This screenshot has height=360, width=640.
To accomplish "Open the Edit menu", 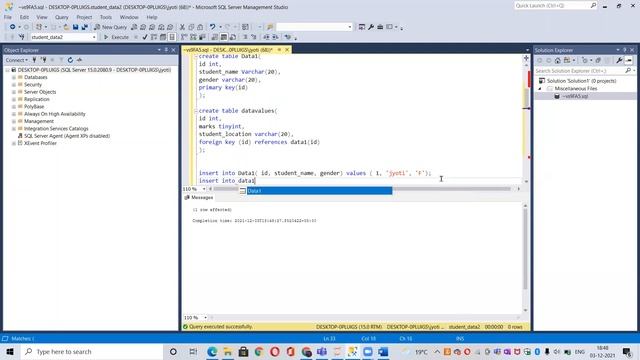I will tap(24, 17).
